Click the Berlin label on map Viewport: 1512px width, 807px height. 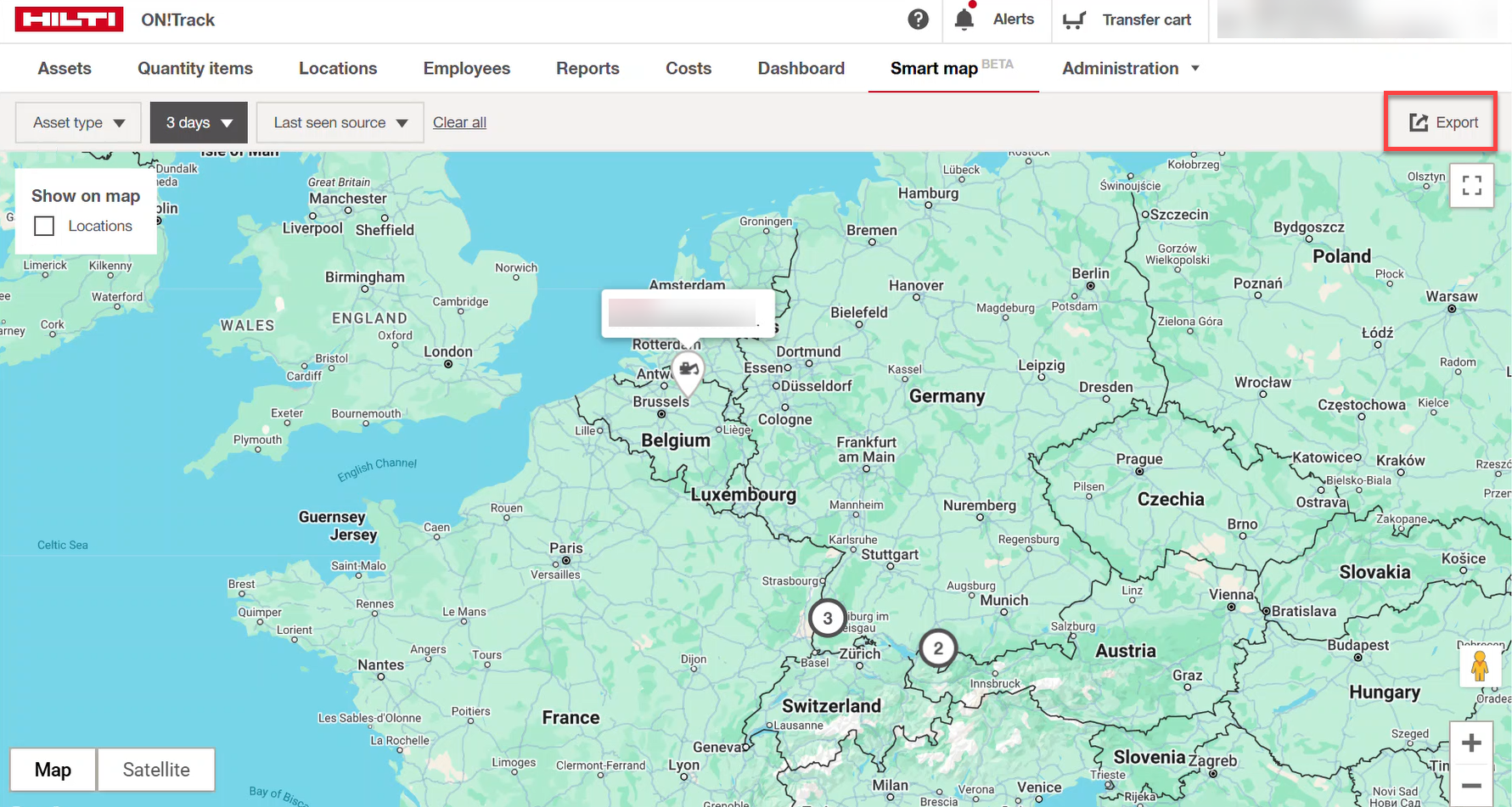pos(1090,273)
